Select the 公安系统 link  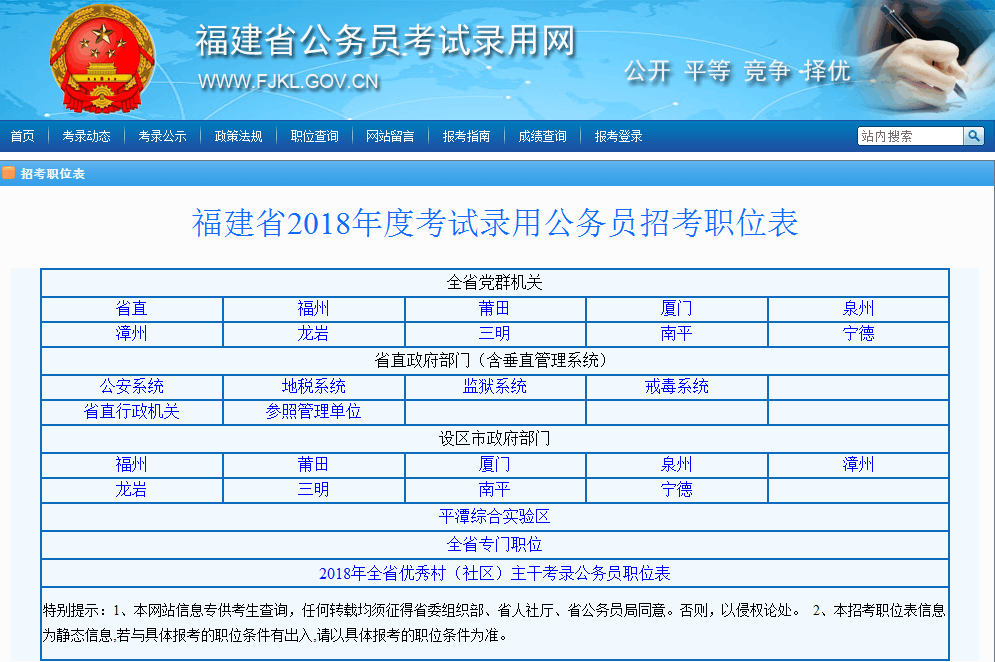[x=131, y=386]
